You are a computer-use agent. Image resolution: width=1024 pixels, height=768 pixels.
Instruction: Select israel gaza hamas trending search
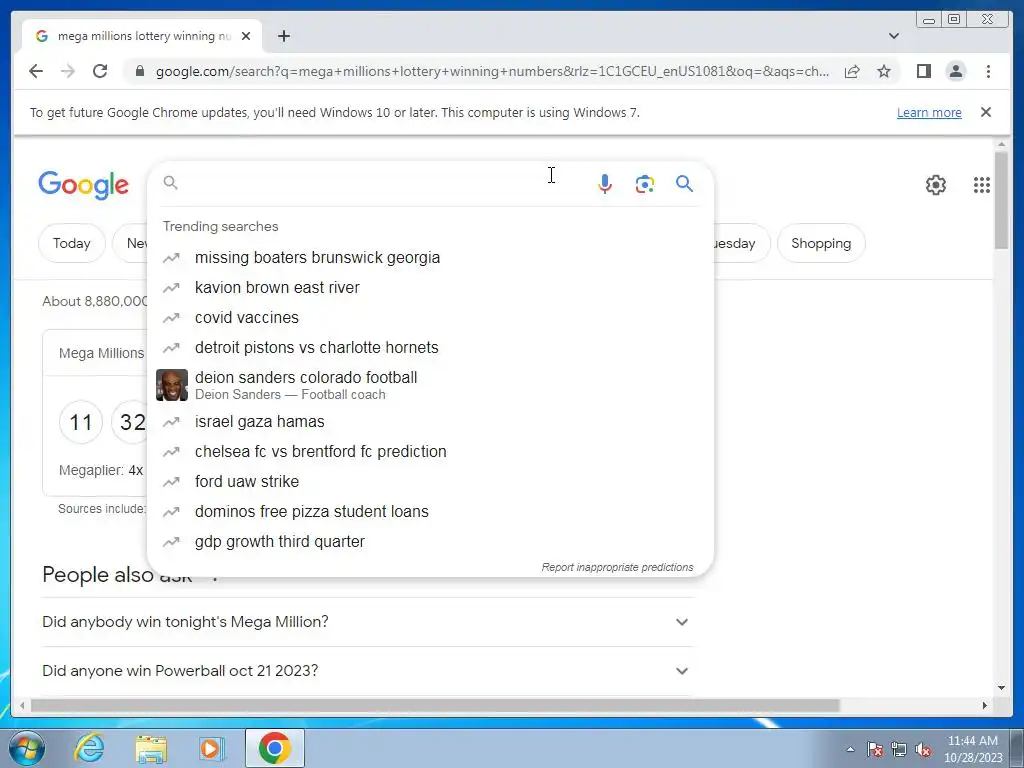(431, 421)
